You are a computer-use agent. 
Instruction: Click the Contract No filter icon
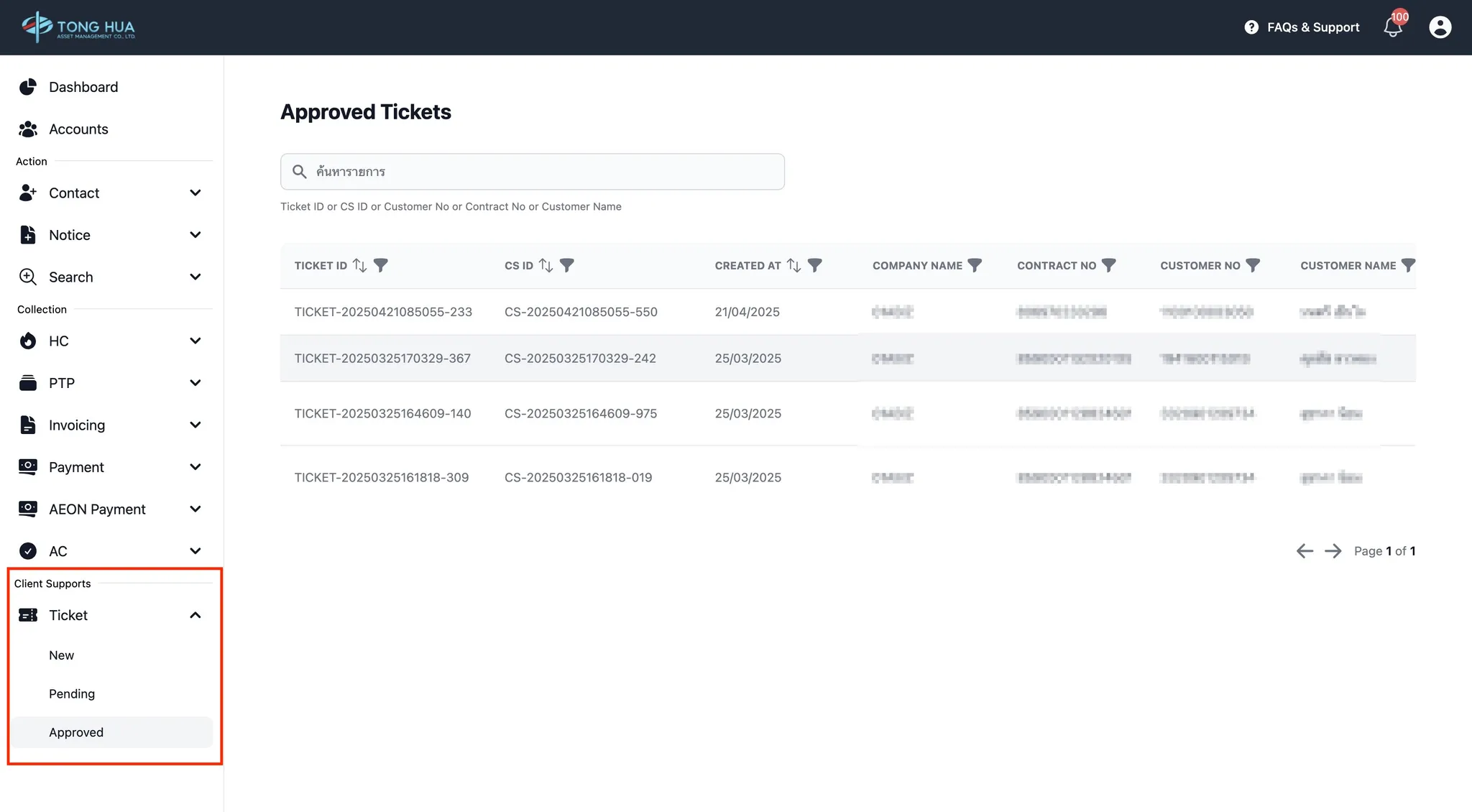coord(1109,265)
